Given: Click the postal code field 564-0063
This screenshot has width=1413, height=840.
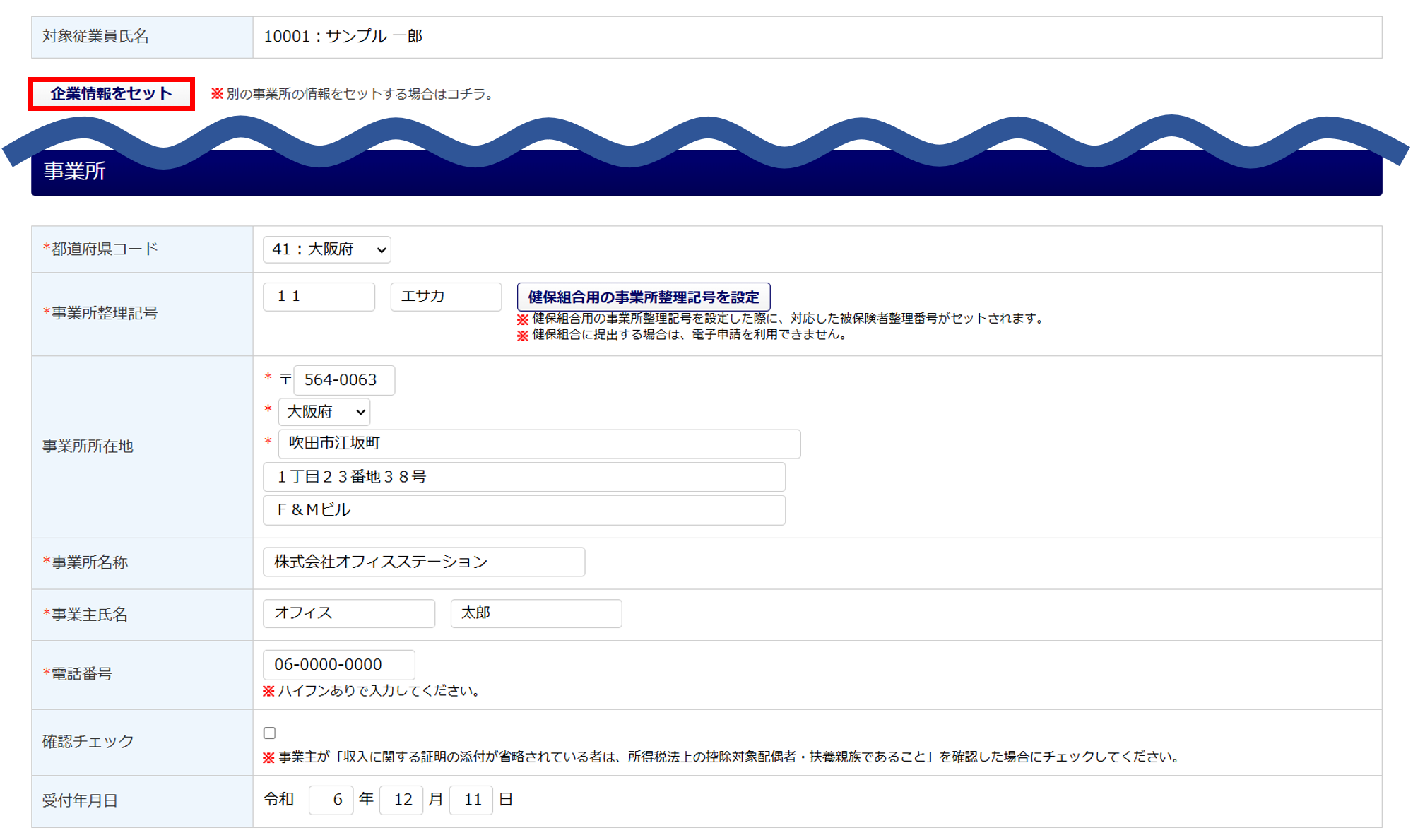Looking at the screenshot, I should 343,380.
